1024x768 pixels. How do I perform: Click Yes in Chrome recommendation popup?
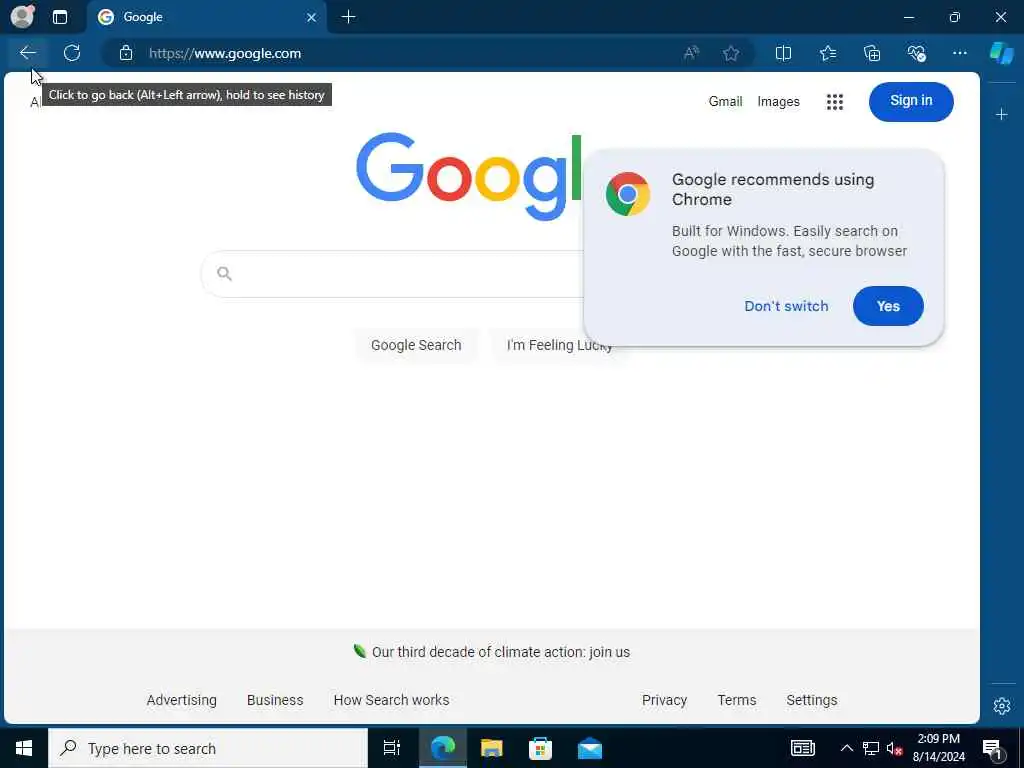[888, 306]
